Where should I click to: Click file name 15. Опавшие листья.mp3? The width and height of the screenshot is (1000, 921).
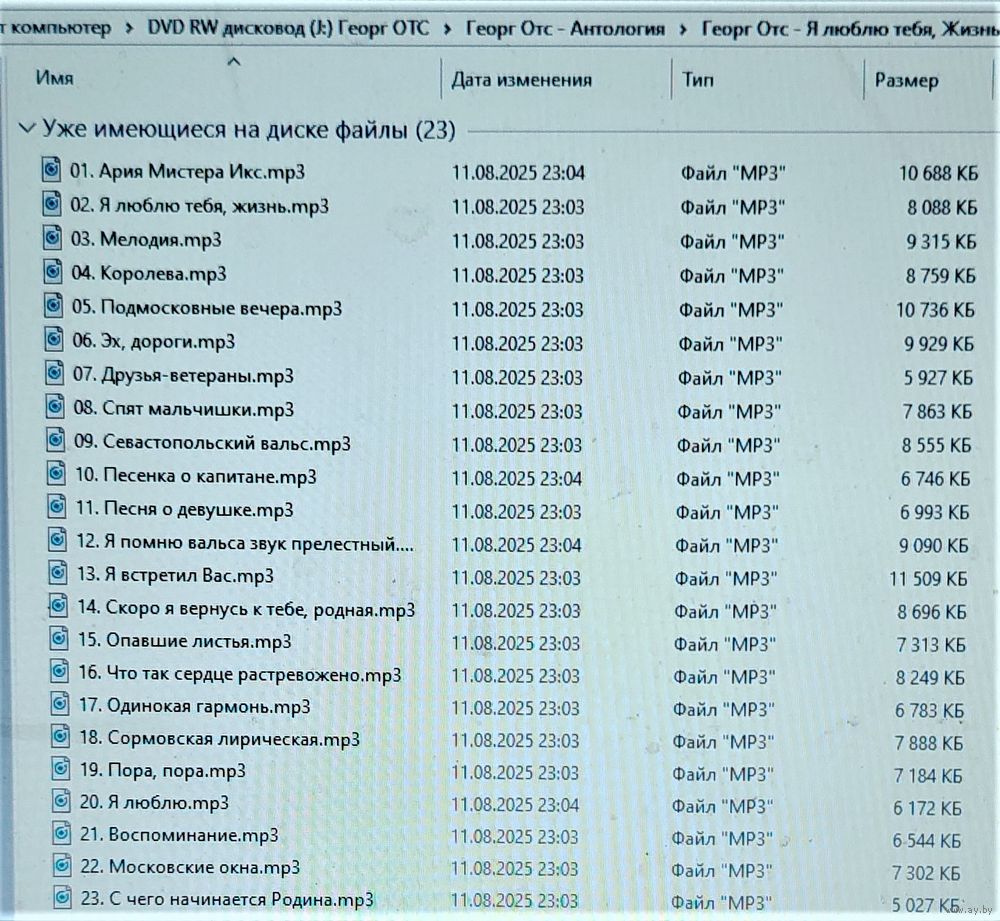(184, 640)
